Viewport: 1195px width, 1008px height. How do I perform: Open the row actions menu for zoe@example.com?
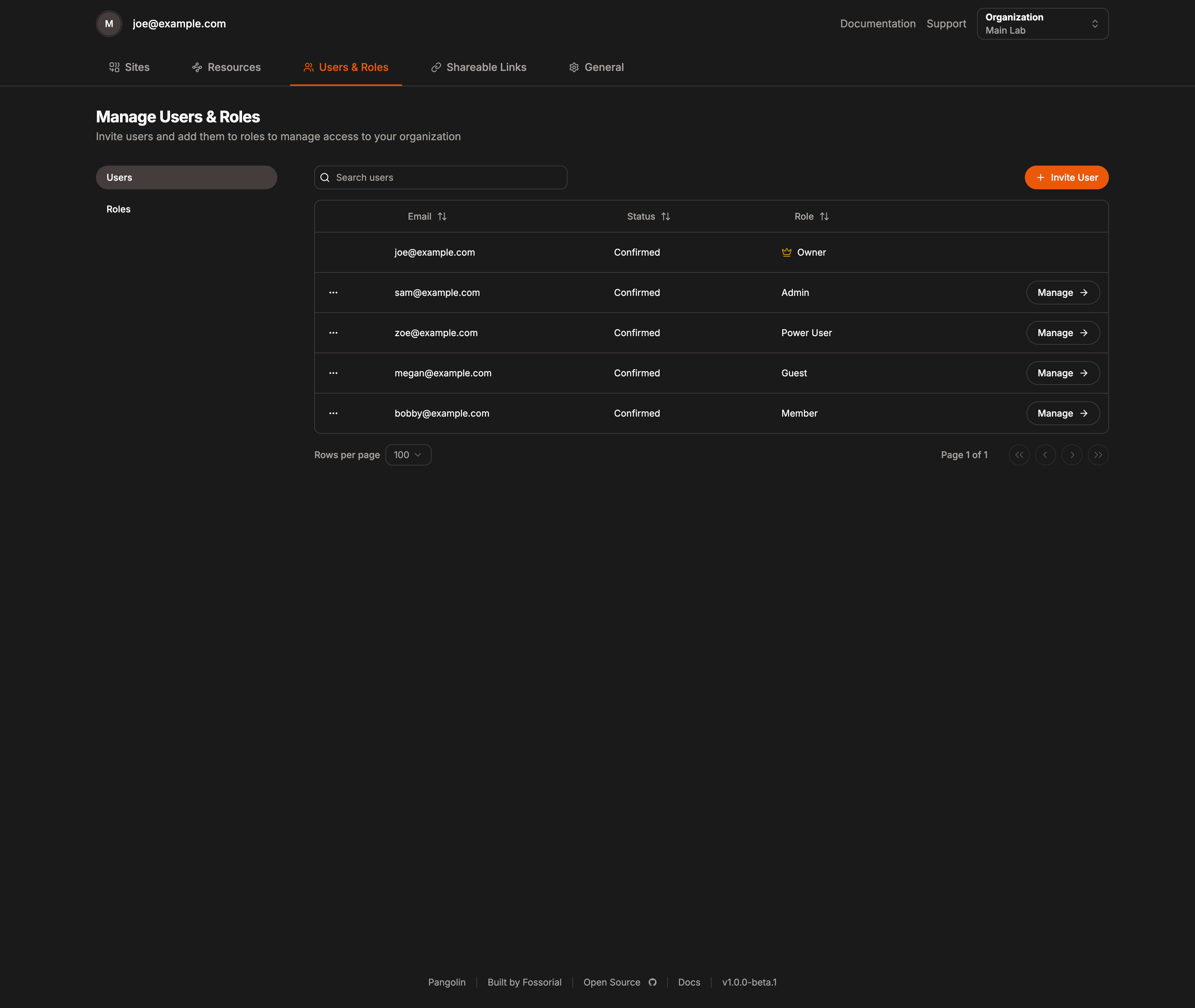coord(333,332)
